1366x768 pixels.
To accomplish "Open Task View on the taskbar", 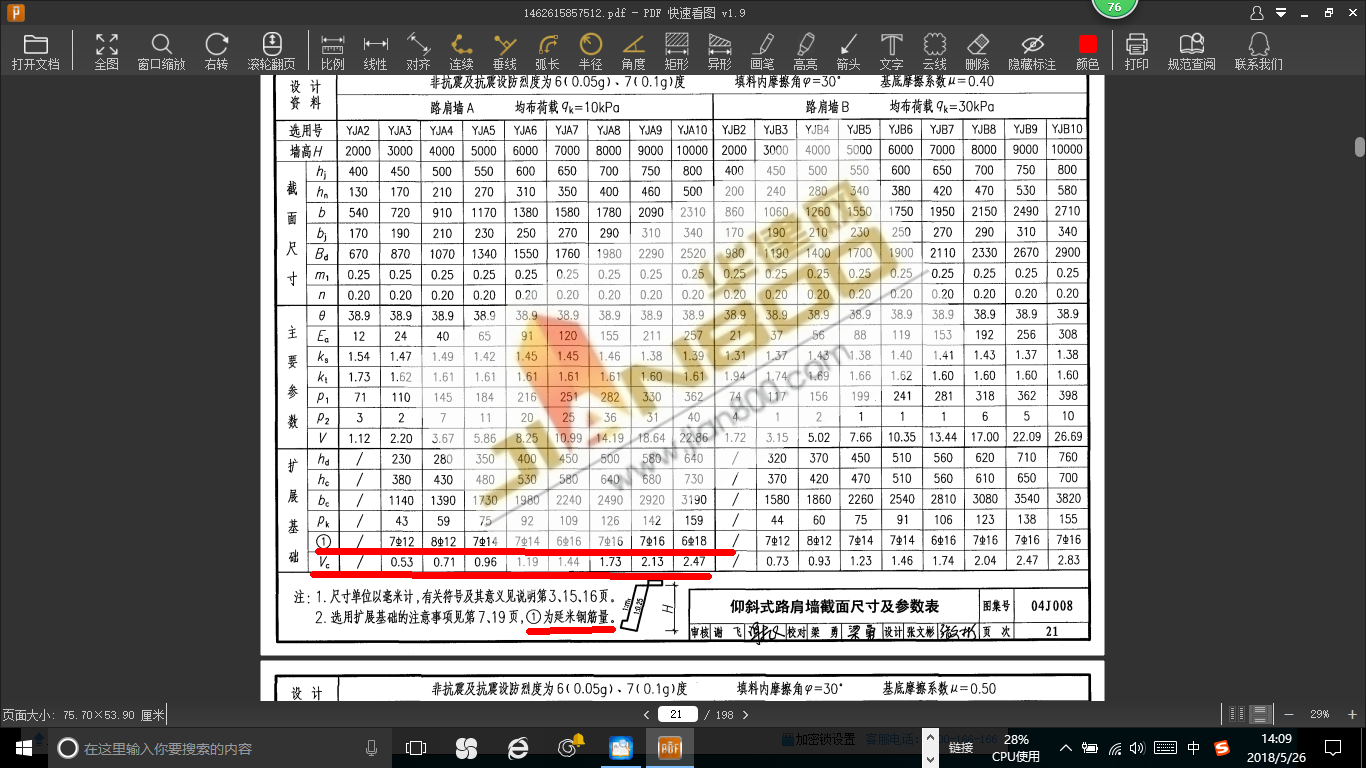I will [x=416, y=747].
